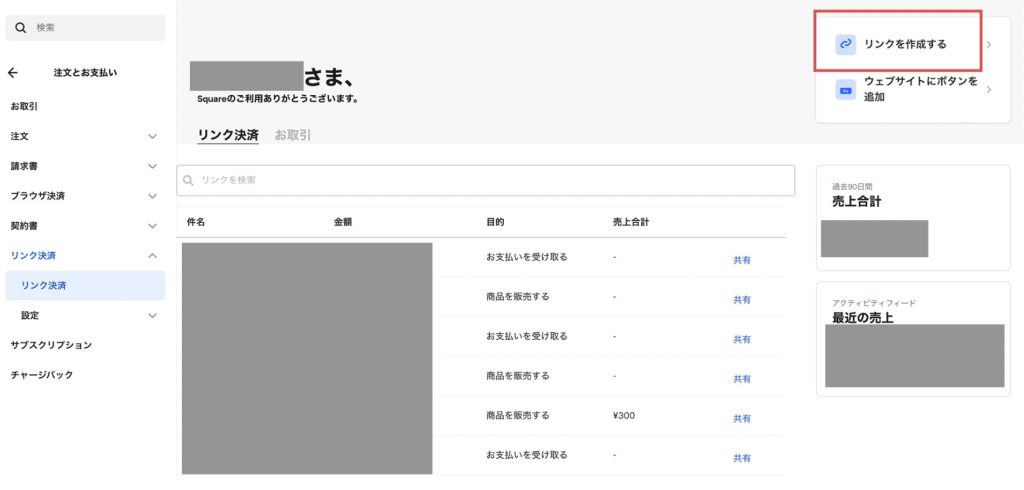
Task: Open チャージバック in the sidebar
Action: [43, 375]
